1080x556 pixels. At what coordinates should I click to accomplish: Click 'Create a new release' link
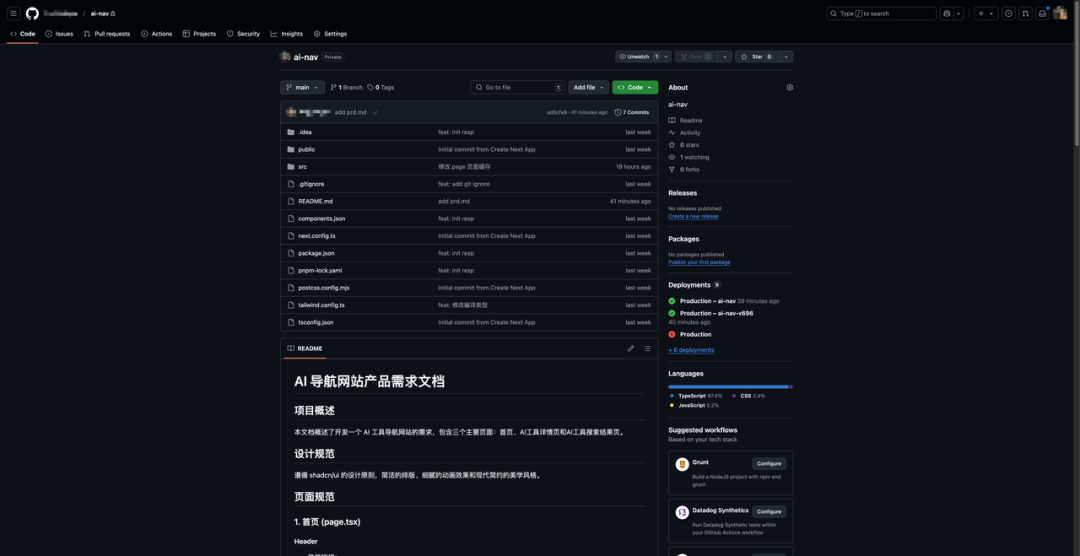click(693, 216)
